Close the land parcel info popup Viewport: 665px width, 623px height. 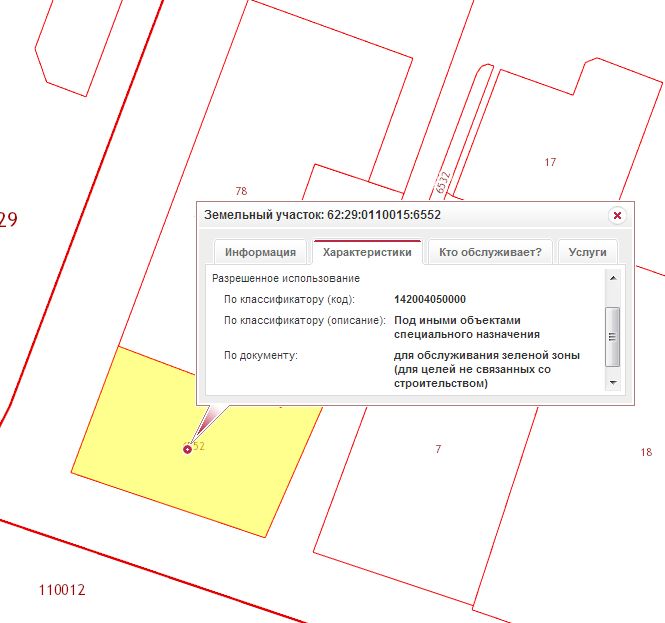(x=617, y=215)
